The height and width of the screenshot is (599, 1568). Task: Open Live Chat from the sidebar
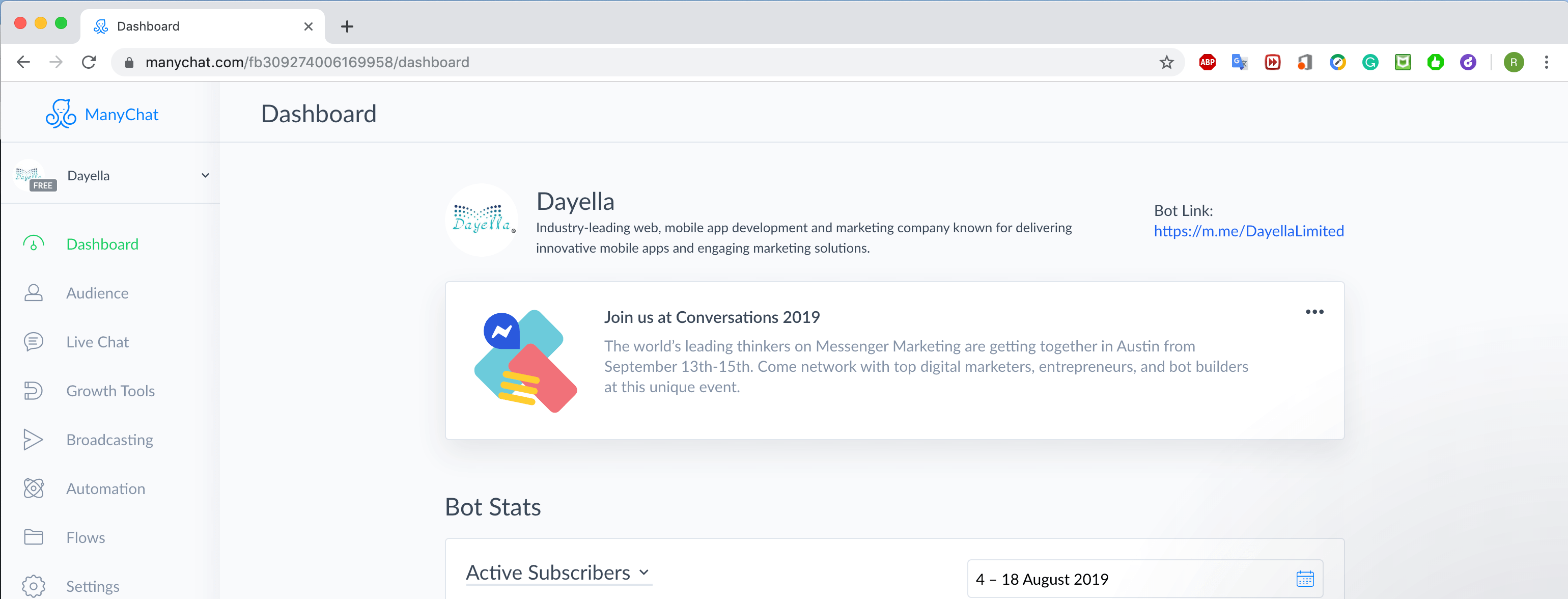pyautogui.click(x=97, y=342)
